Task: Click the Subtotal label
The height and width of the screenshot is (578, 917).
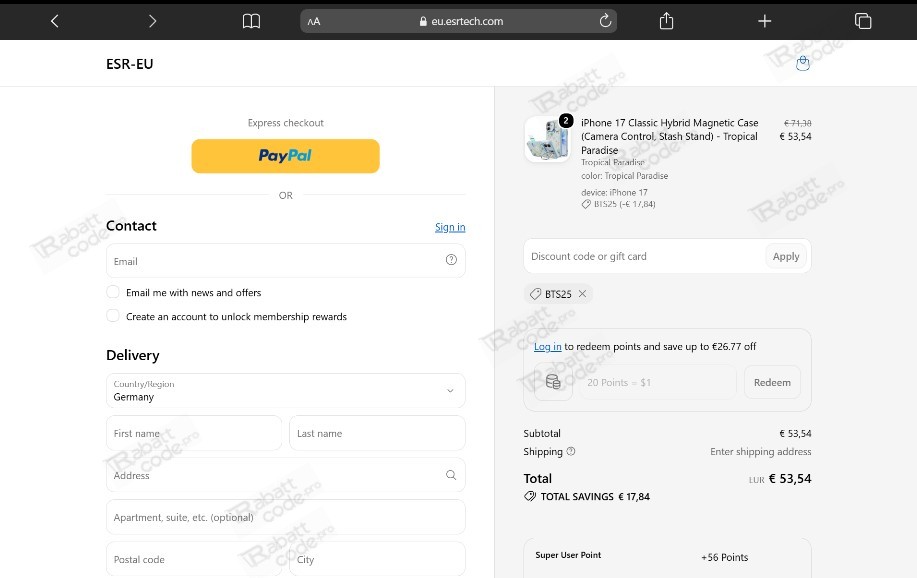Action: pos(542,433)
